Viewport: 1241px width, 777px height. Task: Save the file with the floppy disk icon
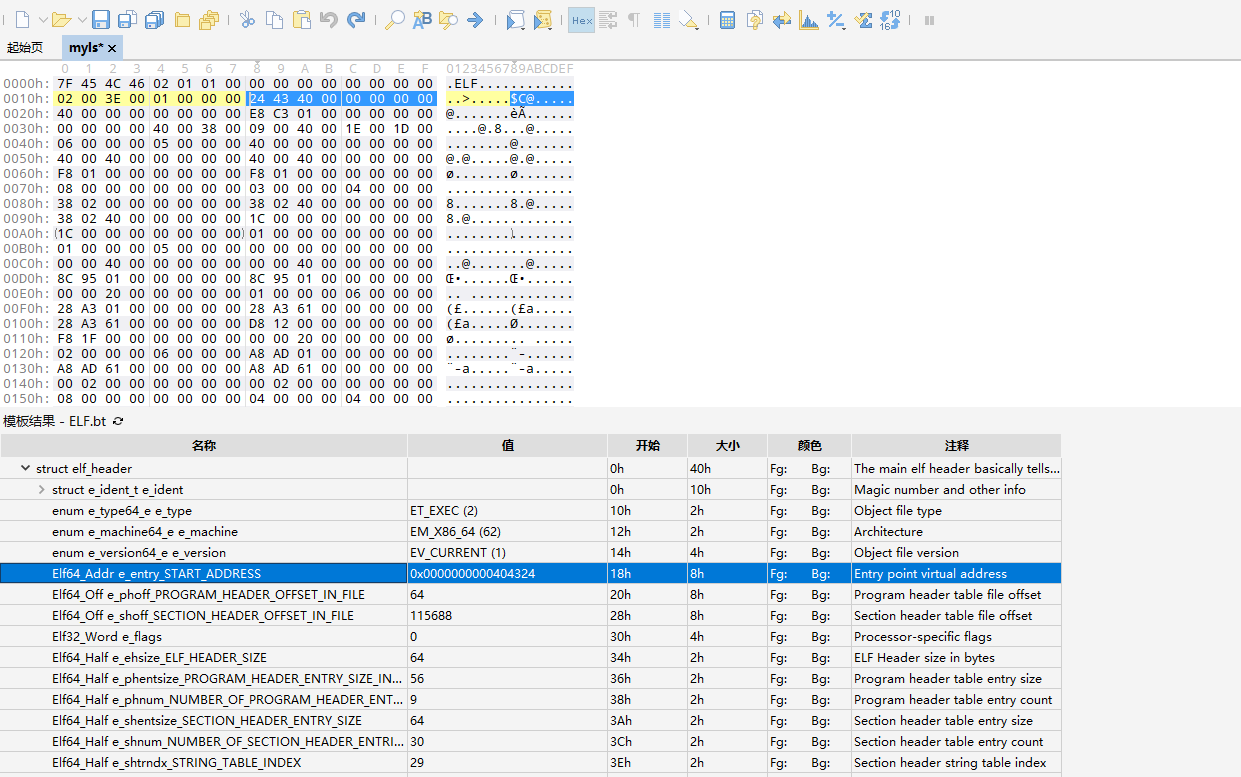(x=101, y=20)
